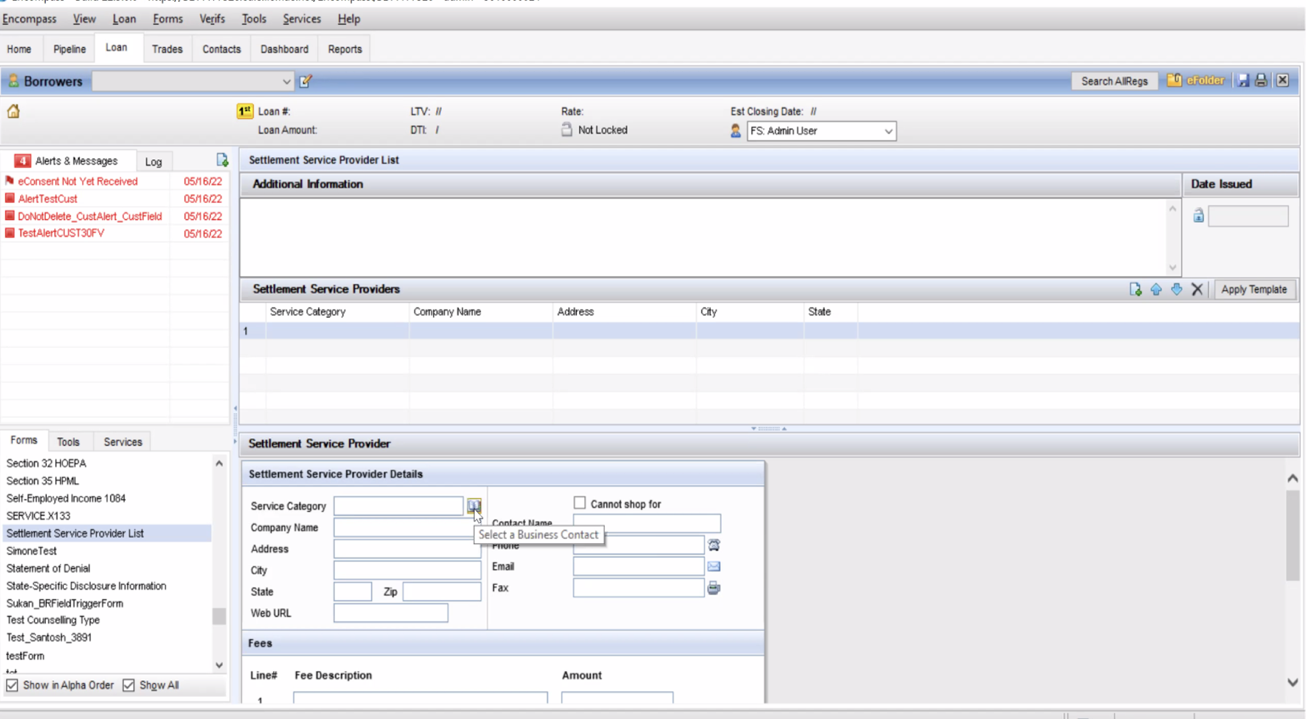The image size is (1306, 719).
Task: Click the Web URL input field
Action: 391,613
